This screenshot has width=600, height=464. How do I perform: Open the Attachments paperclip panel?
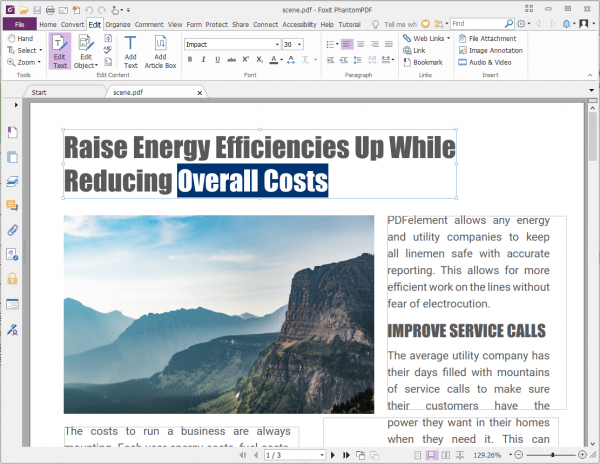12,230
